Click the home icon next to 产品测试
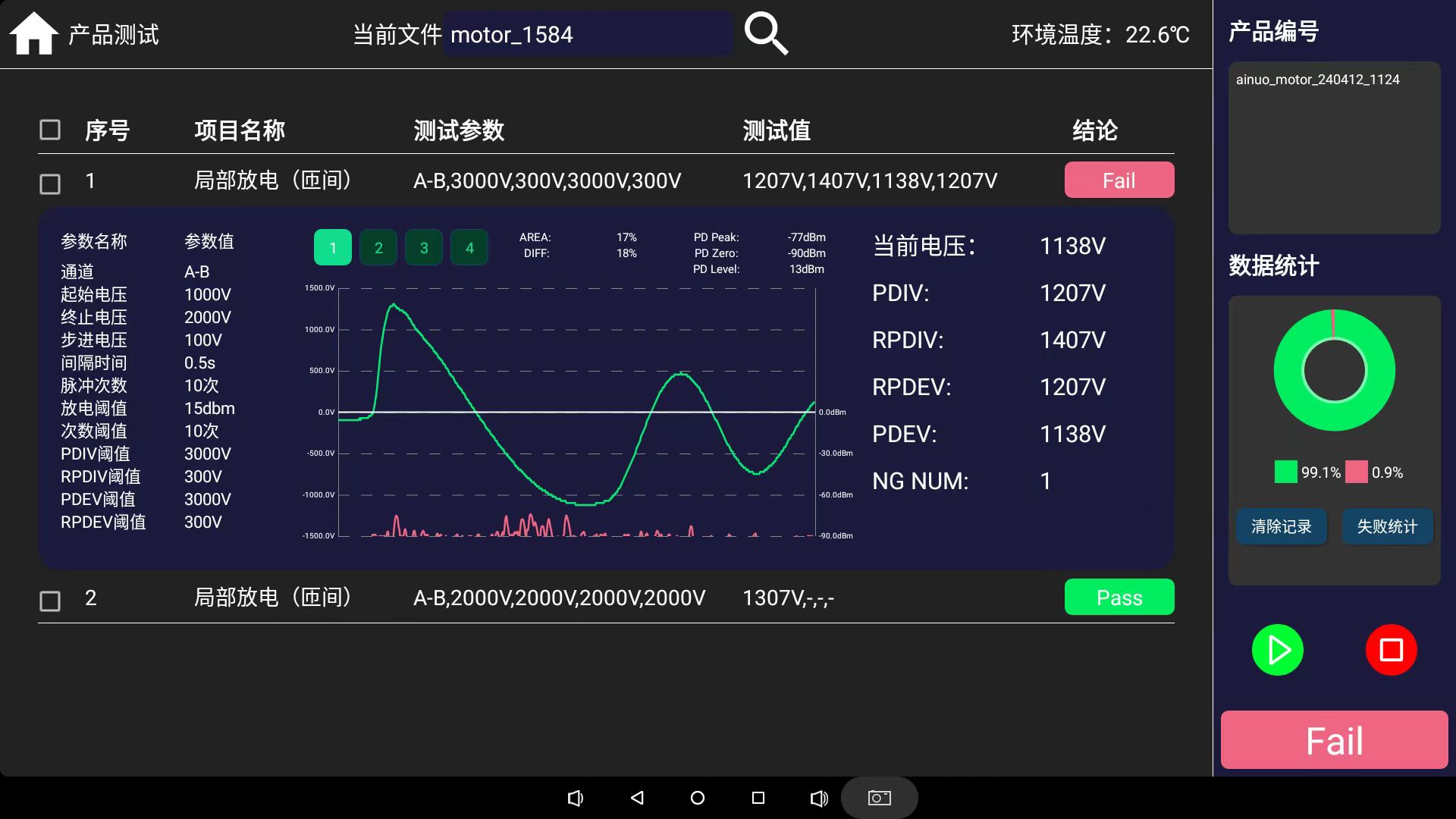Viewport: 1456px width, 819px height. pyautogui.click(x=34, y=33)
